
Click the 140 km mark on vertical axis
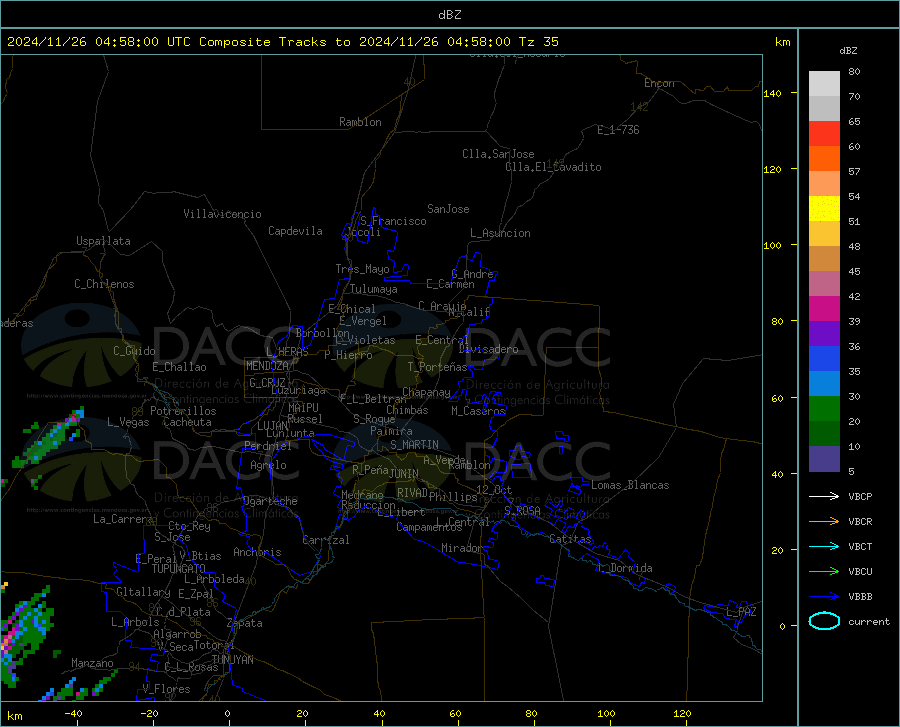click(772, 94)
